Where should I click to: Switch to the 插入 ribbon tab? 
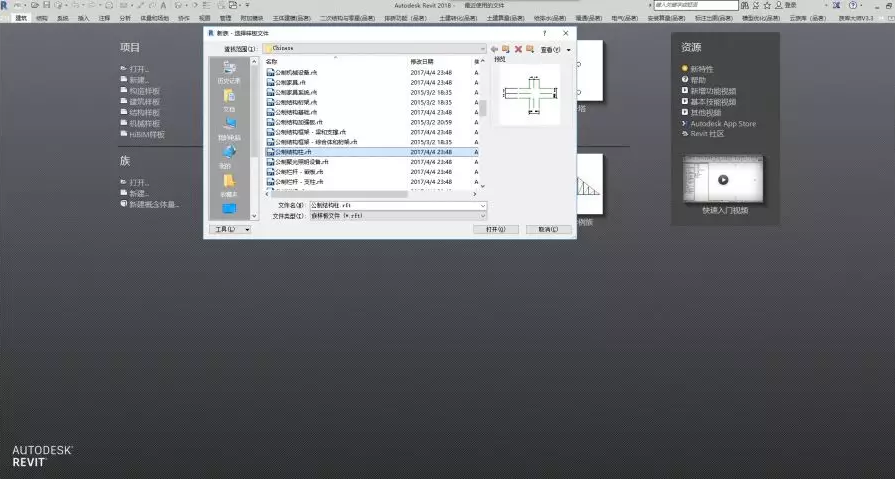83,18
